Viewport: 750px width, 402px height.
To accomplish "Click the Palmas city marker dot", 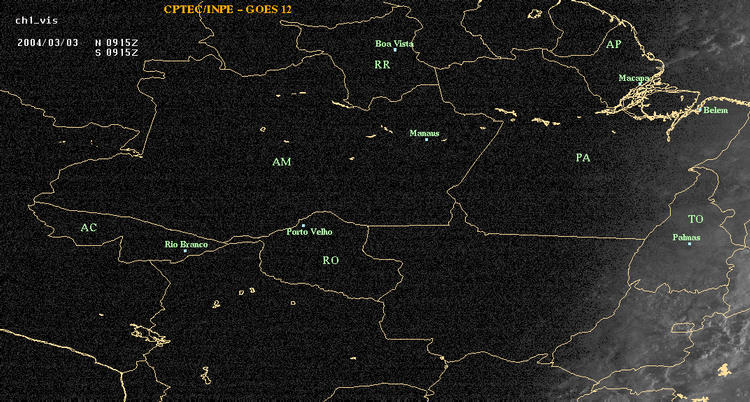I will [689, 244].
